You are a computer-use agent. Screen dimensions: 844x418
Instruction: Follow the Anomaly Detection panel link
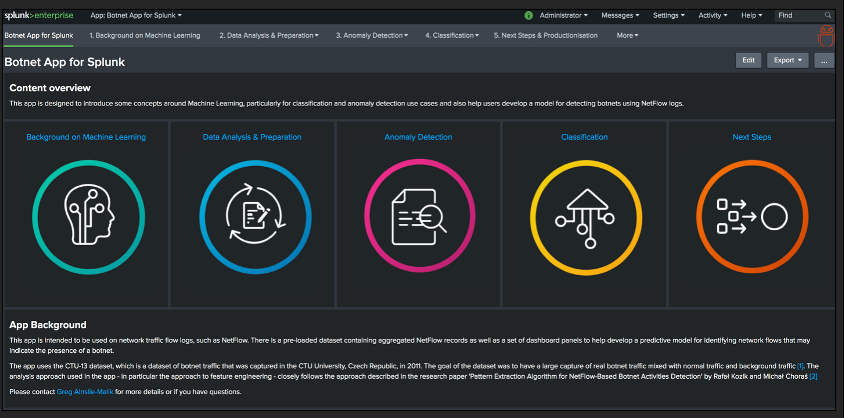coord(418,137)
